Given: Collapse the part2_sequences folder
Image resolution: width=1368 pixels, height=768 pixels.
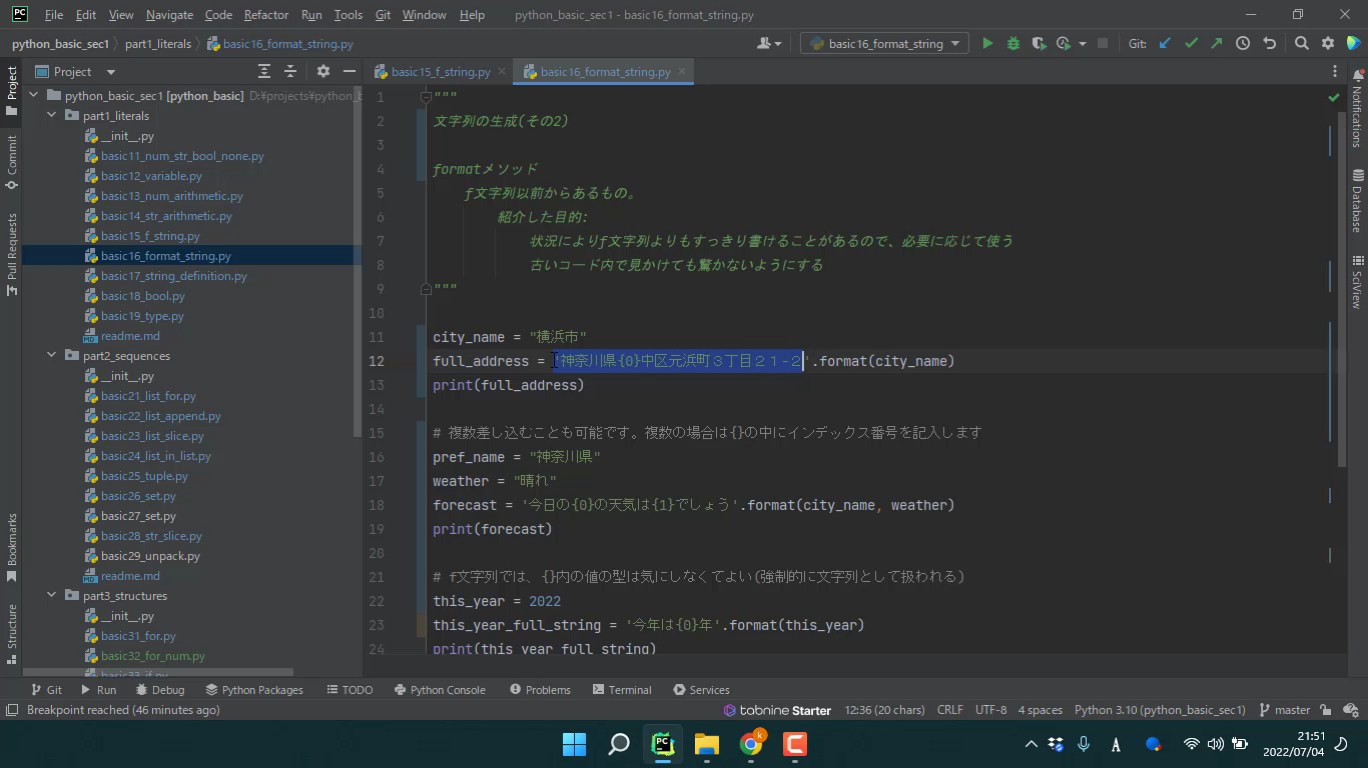Looking at the screenshot, I should [x=52, y=356].
